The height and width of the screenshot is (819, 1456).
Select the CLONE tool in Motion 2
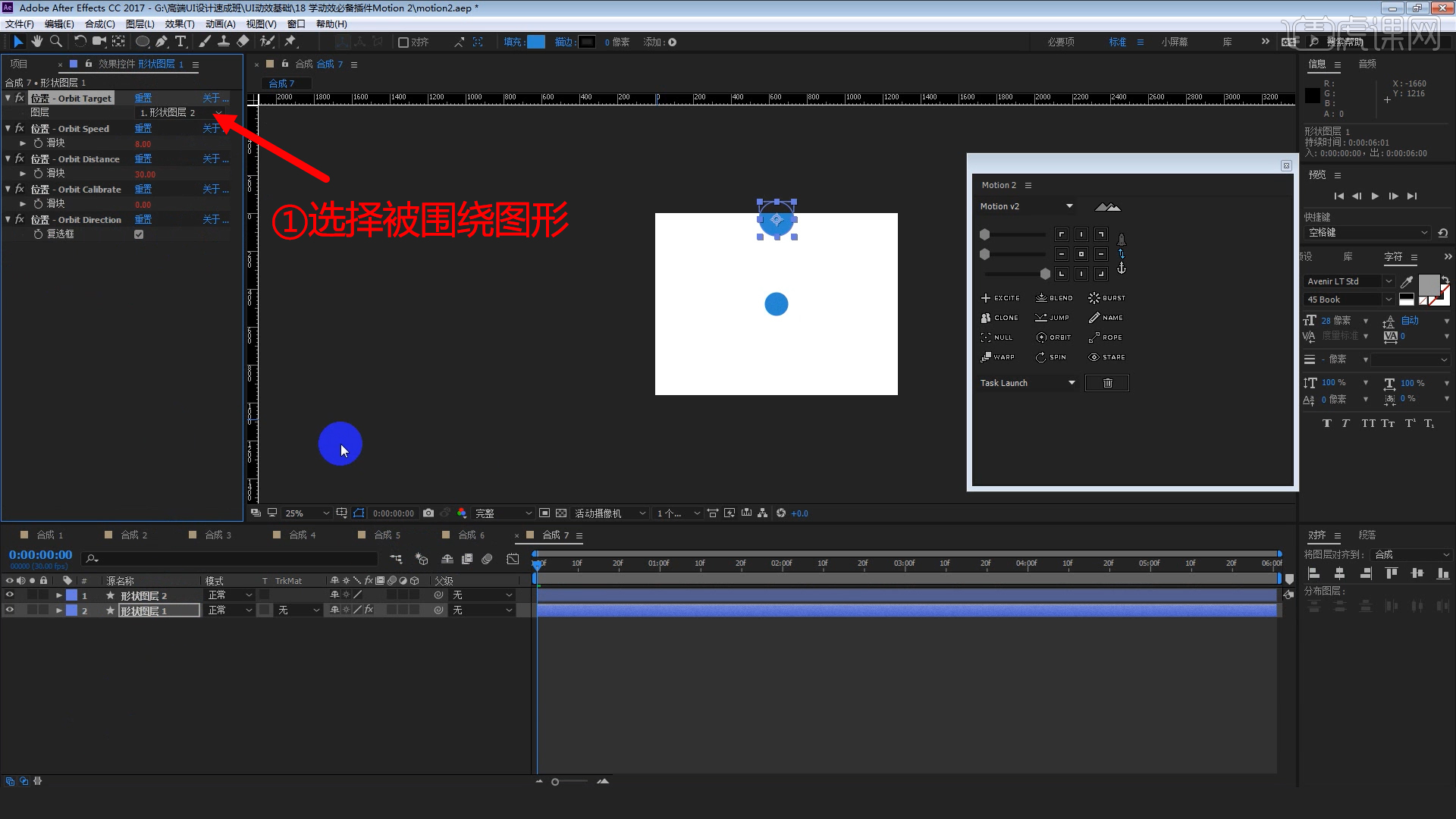click(x=999, y=317)
